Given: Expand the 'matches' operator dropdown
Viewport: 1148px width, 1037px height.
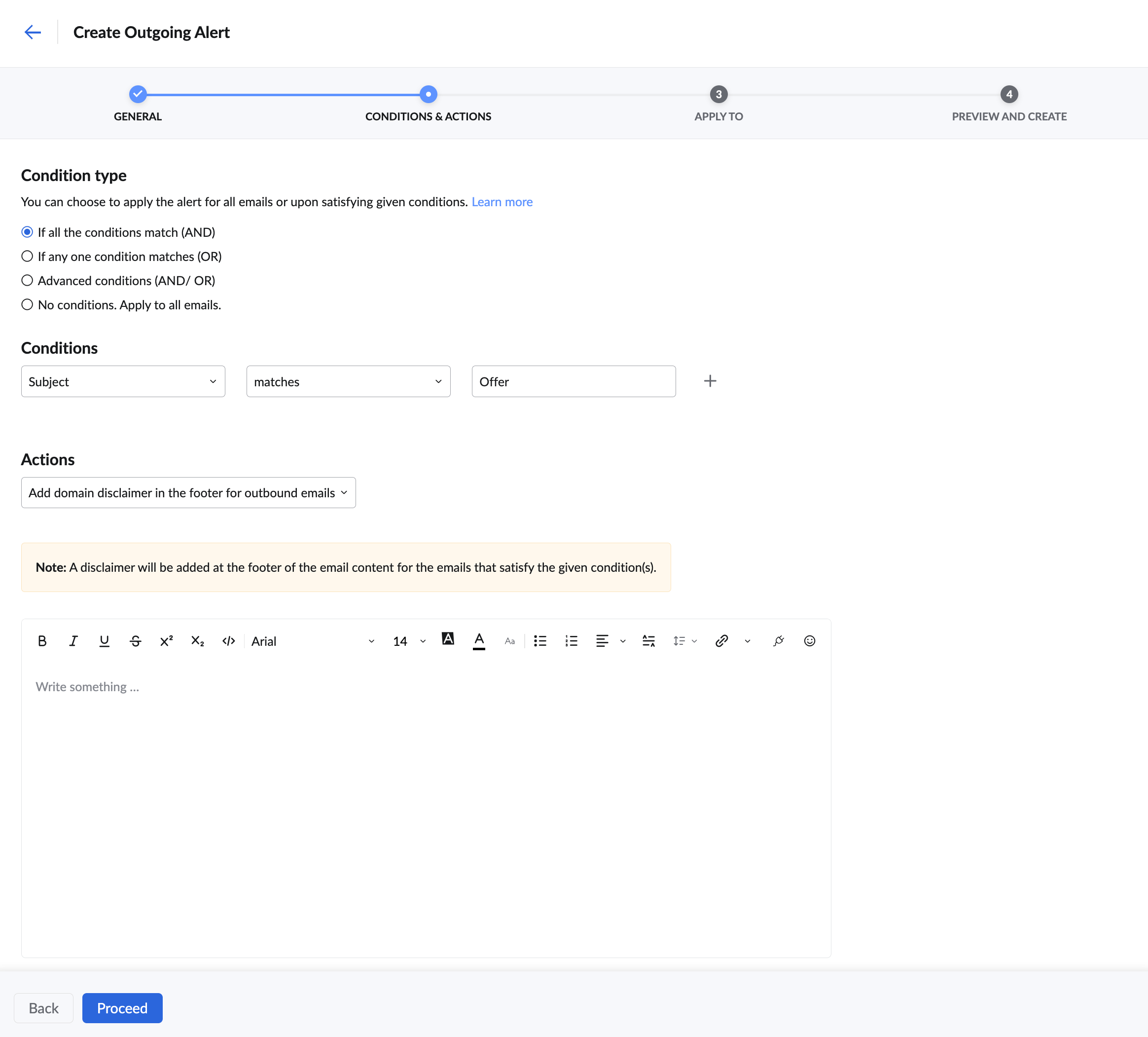Looking at the screenshot, I should (348, 382).
